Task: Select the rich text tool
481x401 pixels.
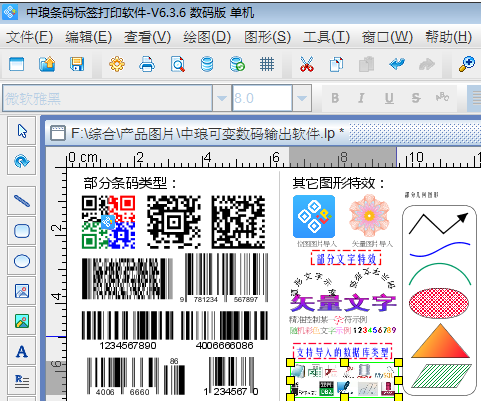Action: [22, 381]
